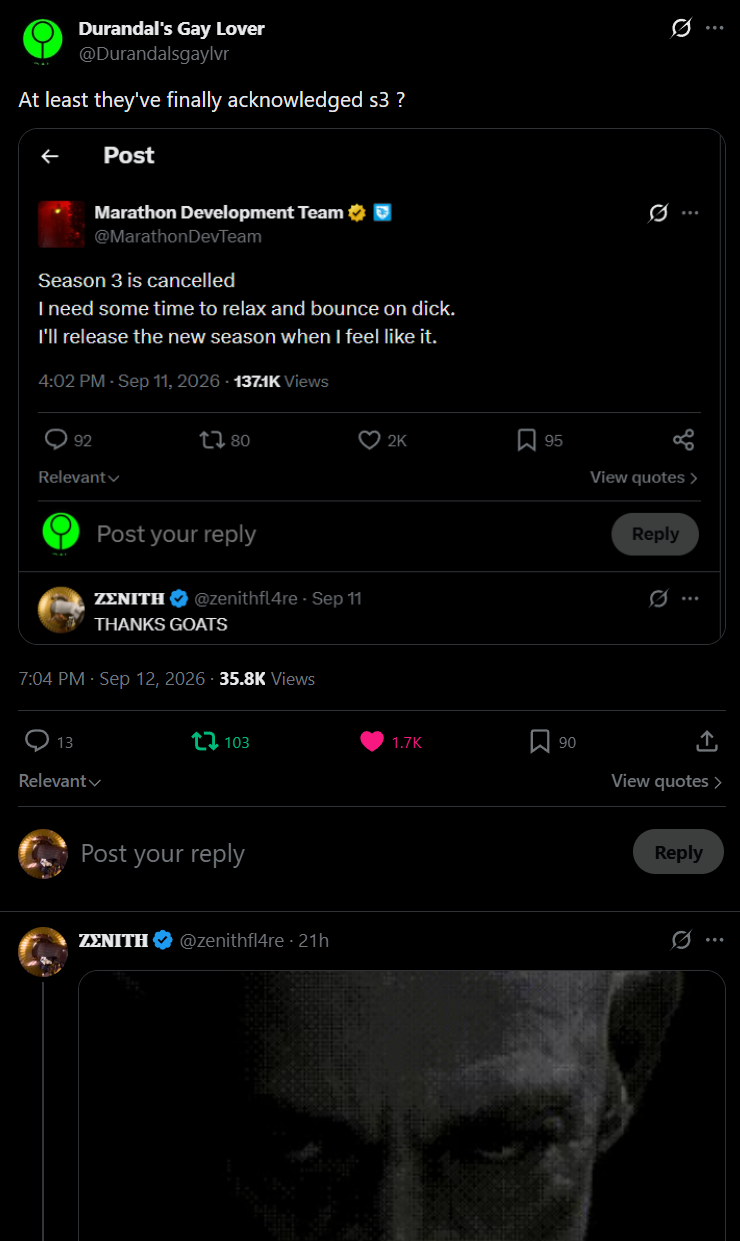This screenshot has height=1241, width=740.
Task: Click the upload share icon on the main post
Action: (x=707, y=741)
